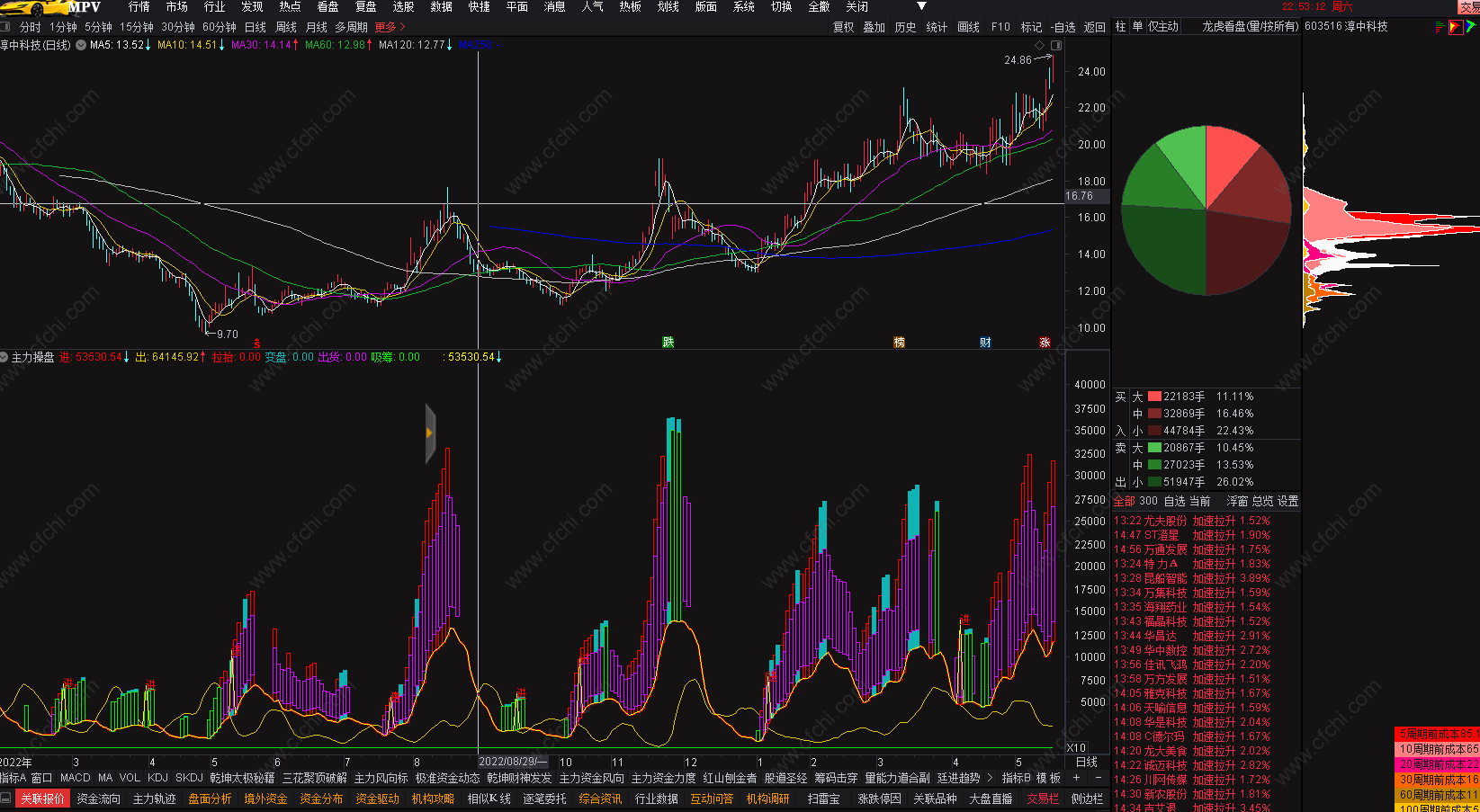
Task: Click the bar-stack chip icon at left
Action: coord(1439,27)
